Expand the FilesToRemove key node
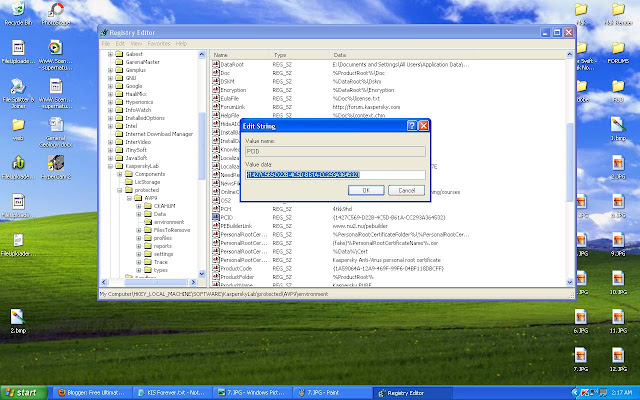640x400 pixels. click(139, 230)
